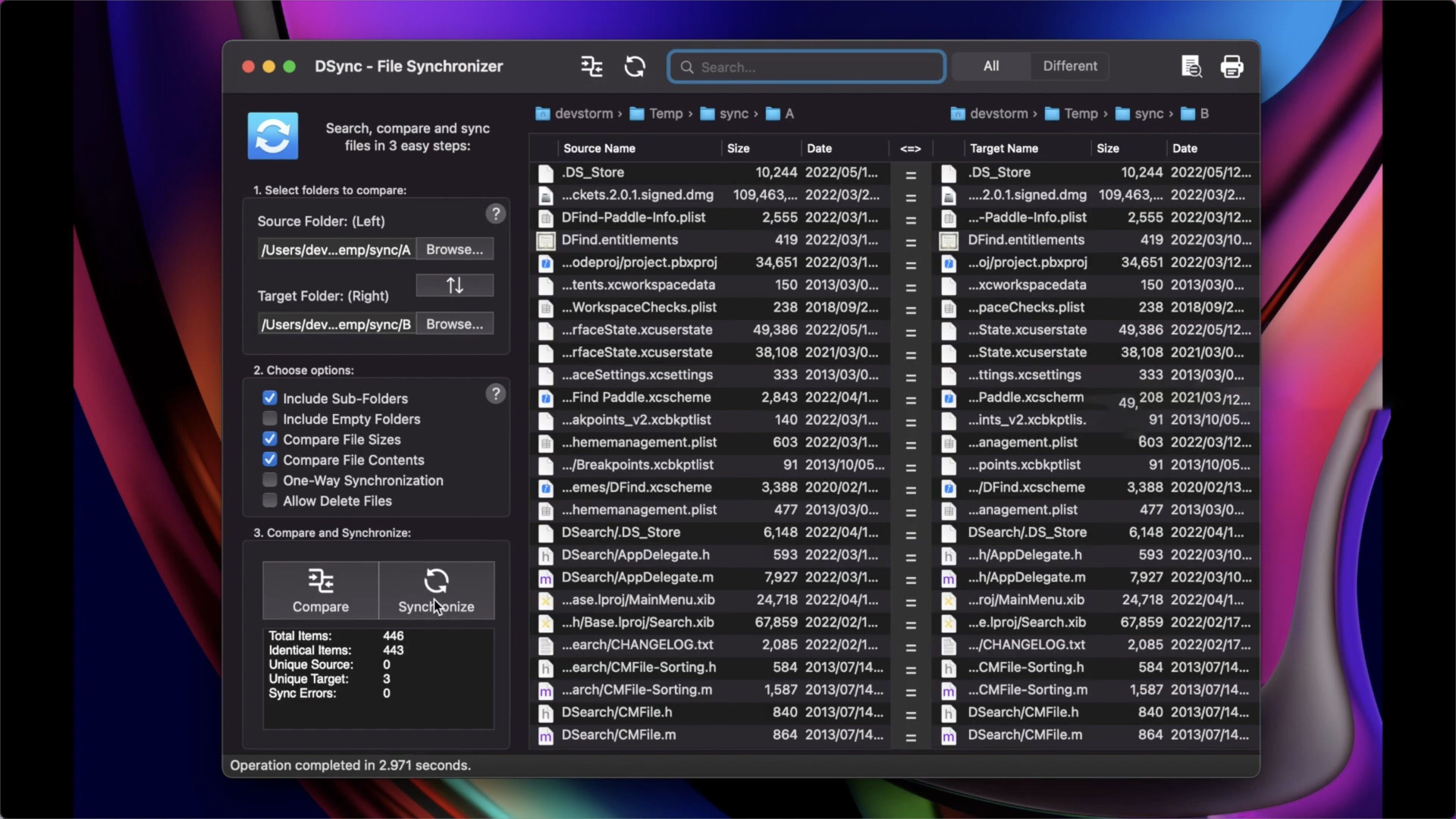Click the Operation completed status message
Image resolution: width=1456 pixels, height=819 pixels.
(x=350, y=765)
